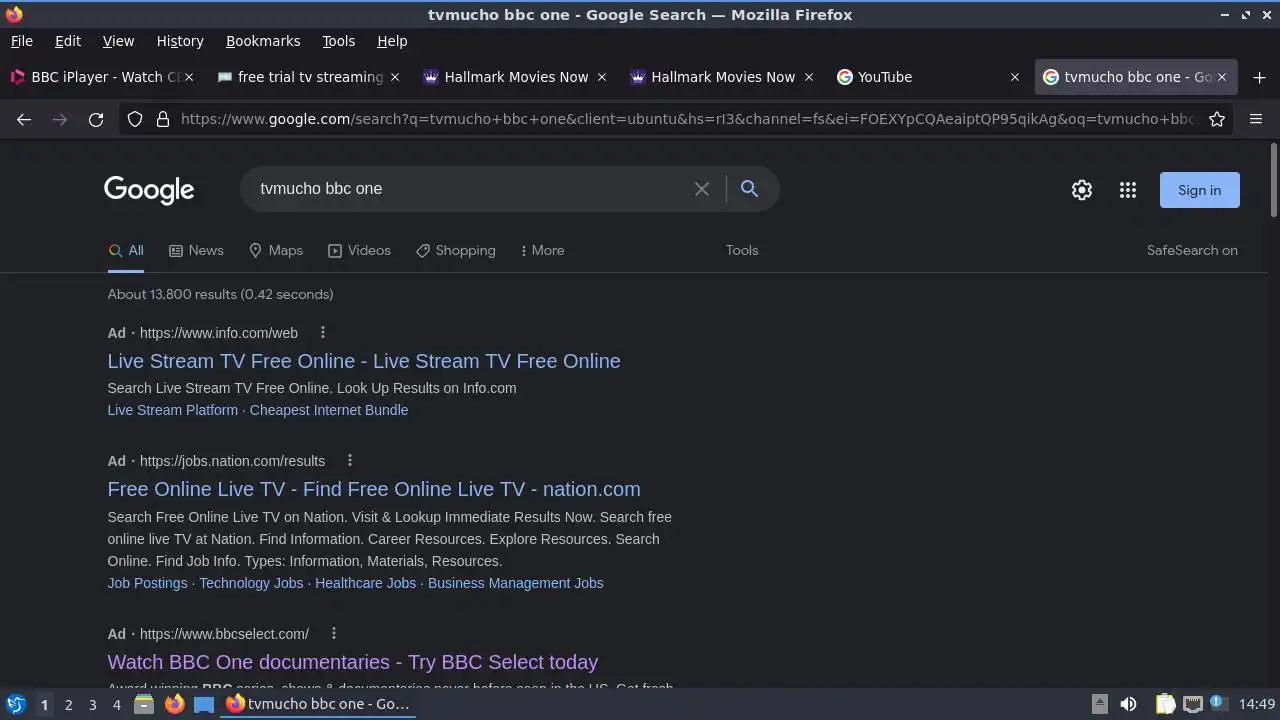Open the Google apps grid icon
Image resolution: width=1280 pixels, height=720 pixels.
pos(1128,190)
